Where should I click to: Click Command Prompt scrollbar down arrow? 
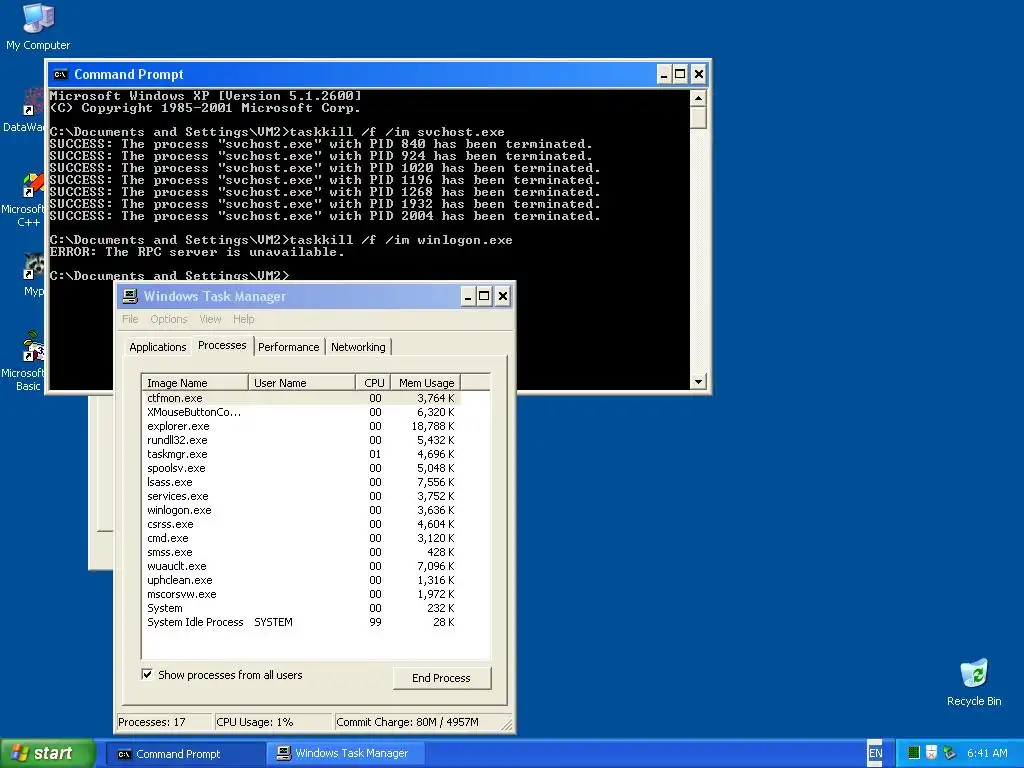coord(698,381)
